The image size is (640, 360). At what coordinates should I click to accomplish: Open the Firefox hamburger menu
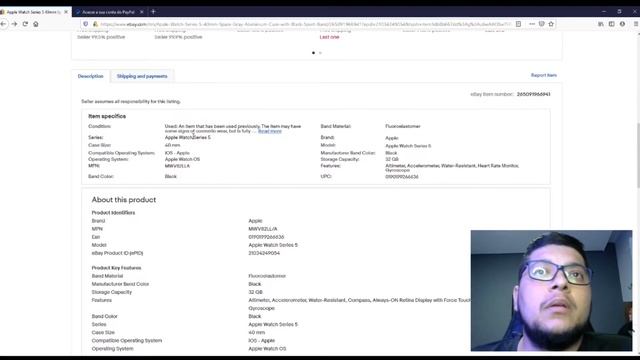pos(636,24)
